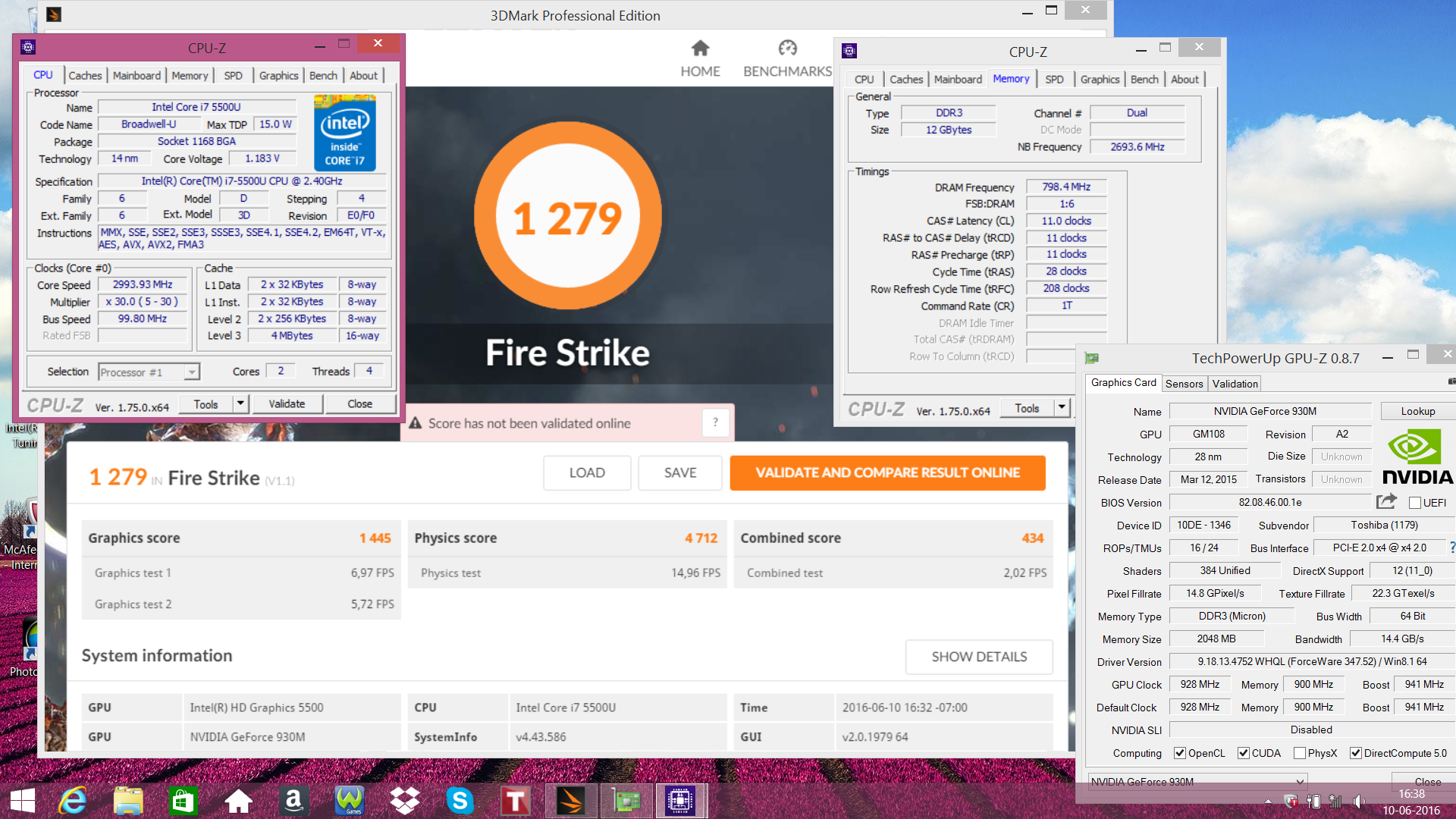Click the HOME house icon in 3DMark
Screen dimensions: 1456x819
click(x=700, y=49)
